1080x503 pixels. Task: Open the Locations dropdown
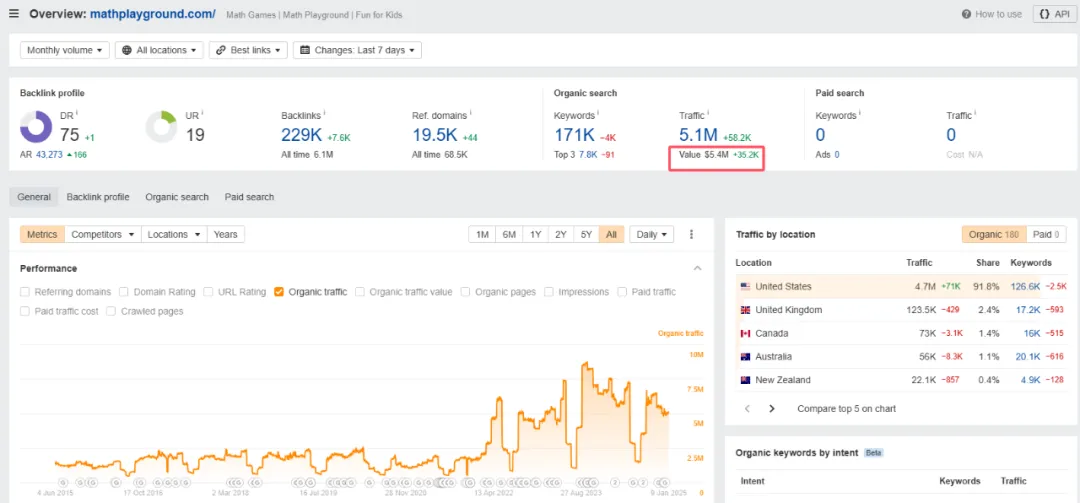pos(174,234)
